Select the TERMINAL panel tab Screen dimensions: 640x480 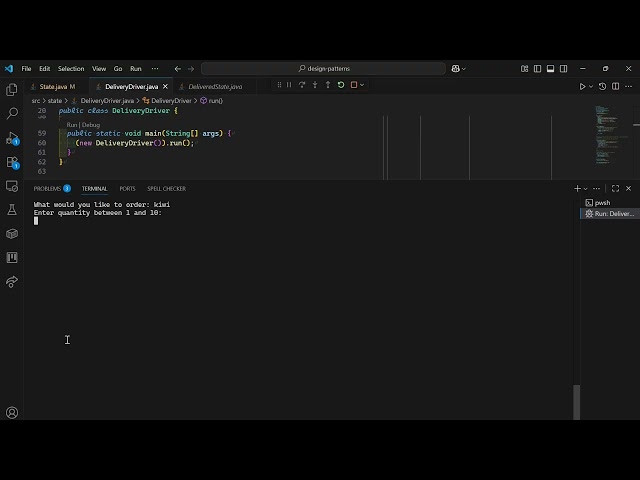coord(94,189)
